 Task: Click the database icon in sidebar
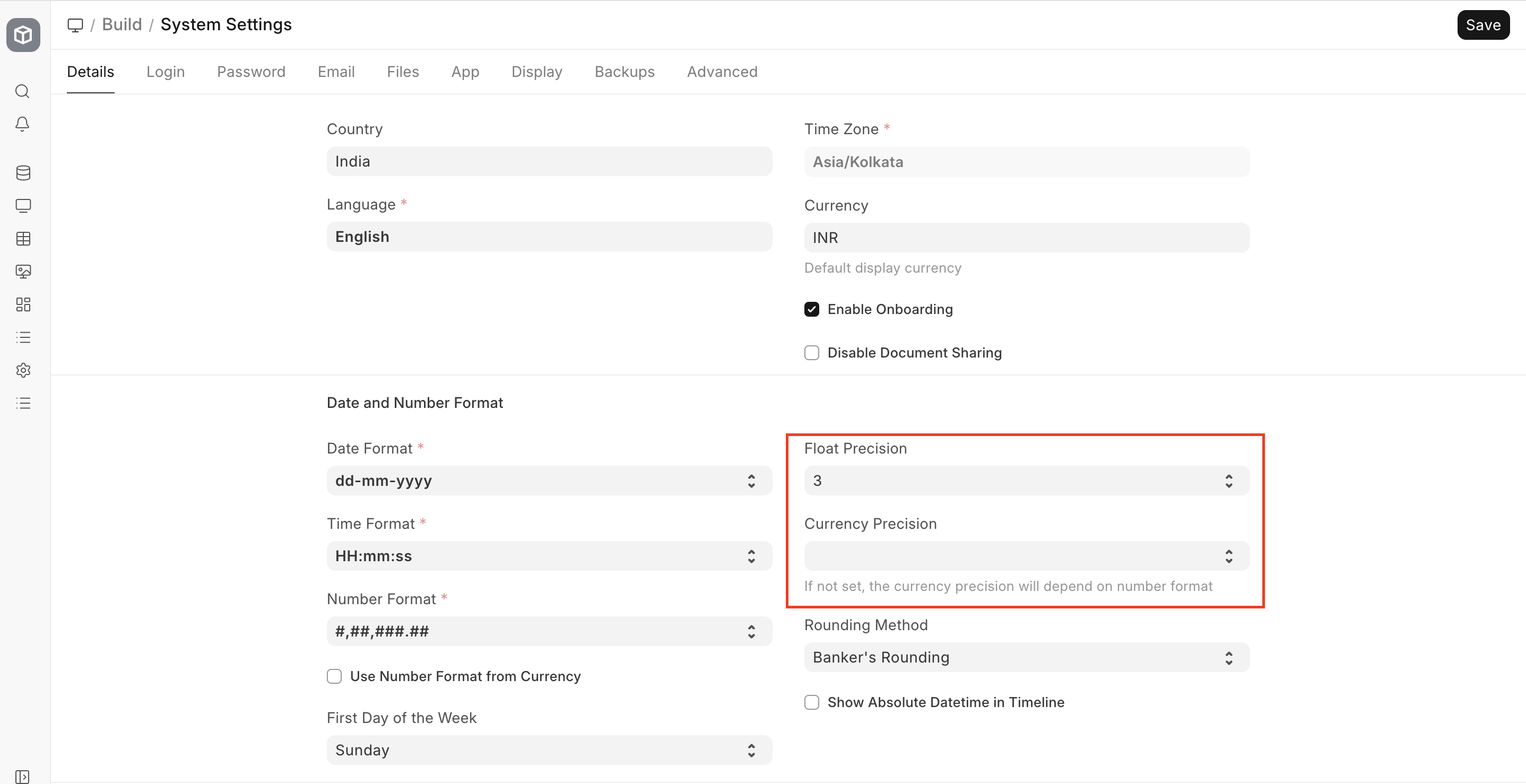(23, 173)
